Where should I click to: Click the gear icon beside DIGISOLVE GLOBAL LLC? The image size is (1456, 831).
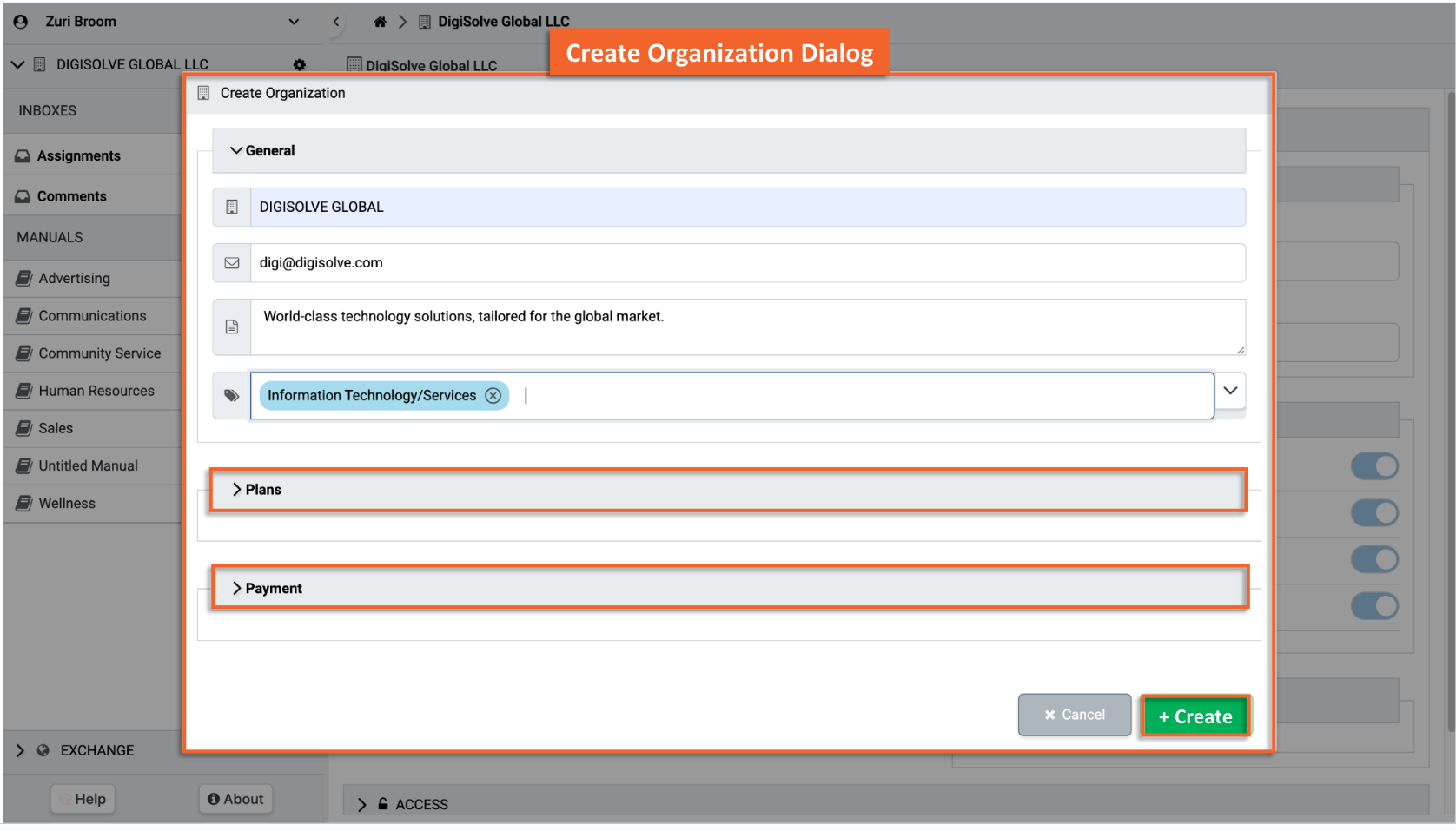click(300, 65)
